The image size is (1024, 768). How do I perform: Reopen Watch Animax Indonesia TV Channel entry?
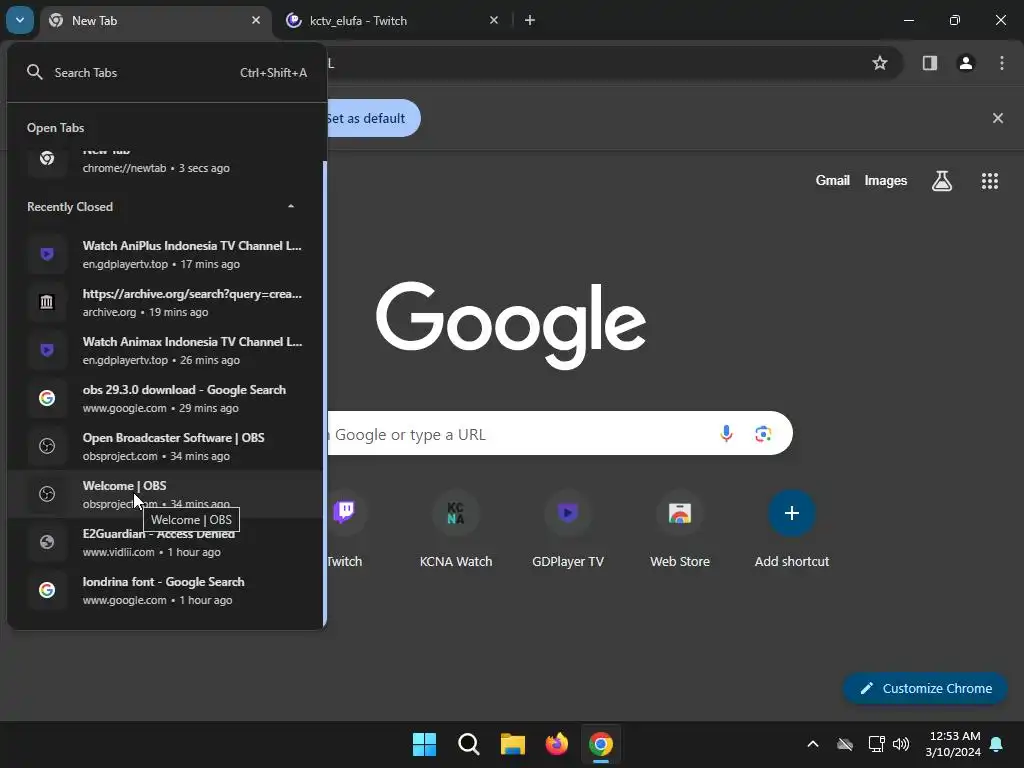click(x=165, y=350)
